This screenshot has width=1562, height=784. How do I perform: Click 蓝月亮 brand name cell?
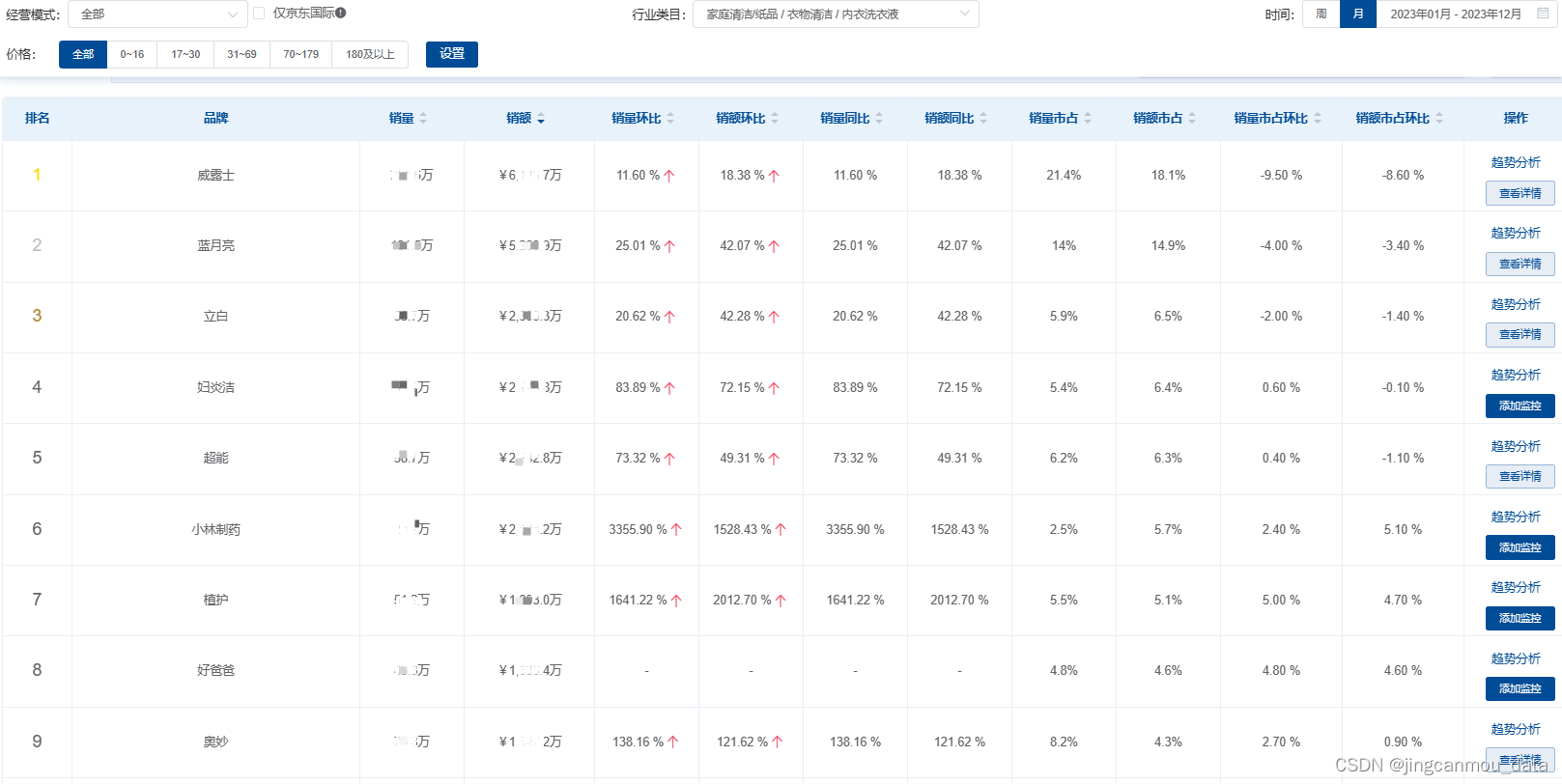pos(215,246)
